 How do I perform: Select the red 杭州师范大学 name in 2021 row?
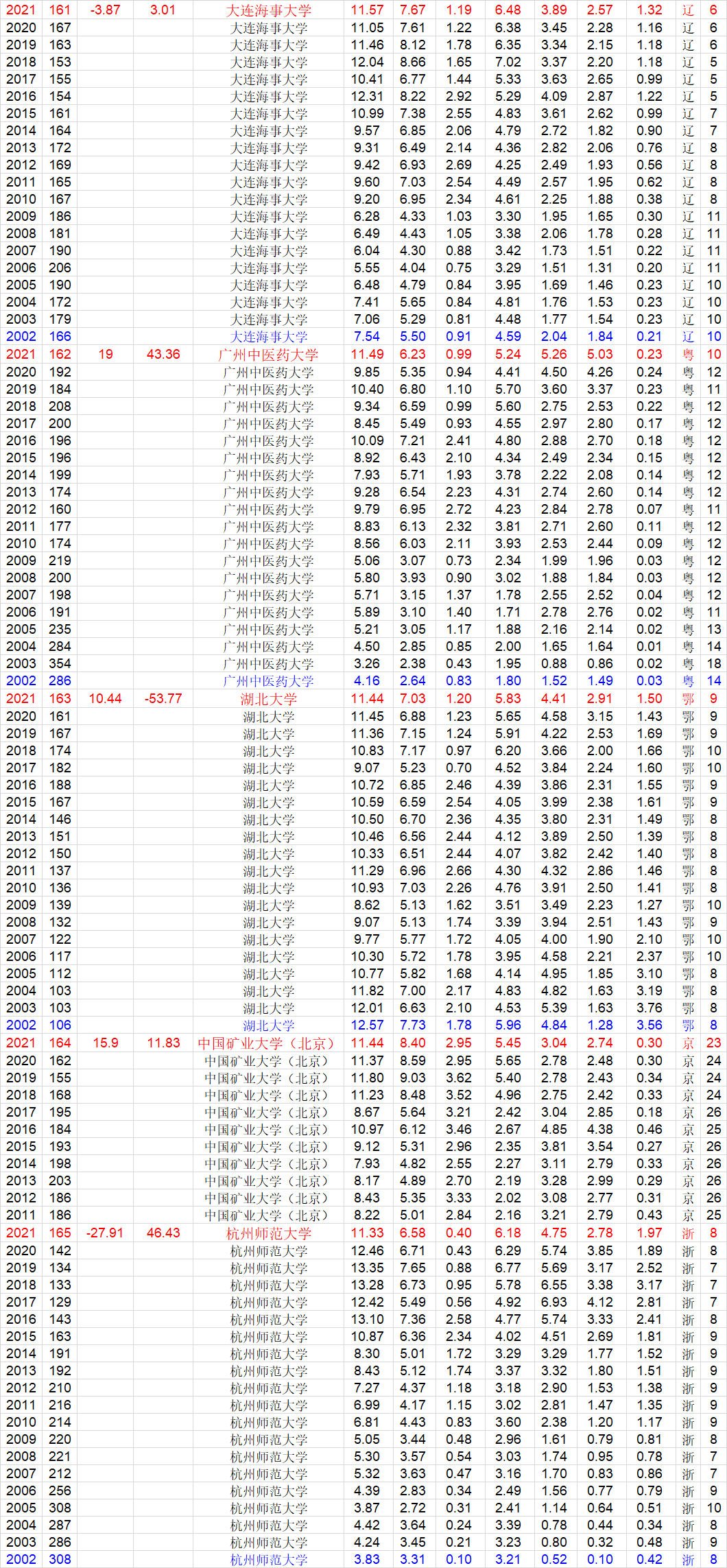pyautogui.click(x=268, y=1233)
